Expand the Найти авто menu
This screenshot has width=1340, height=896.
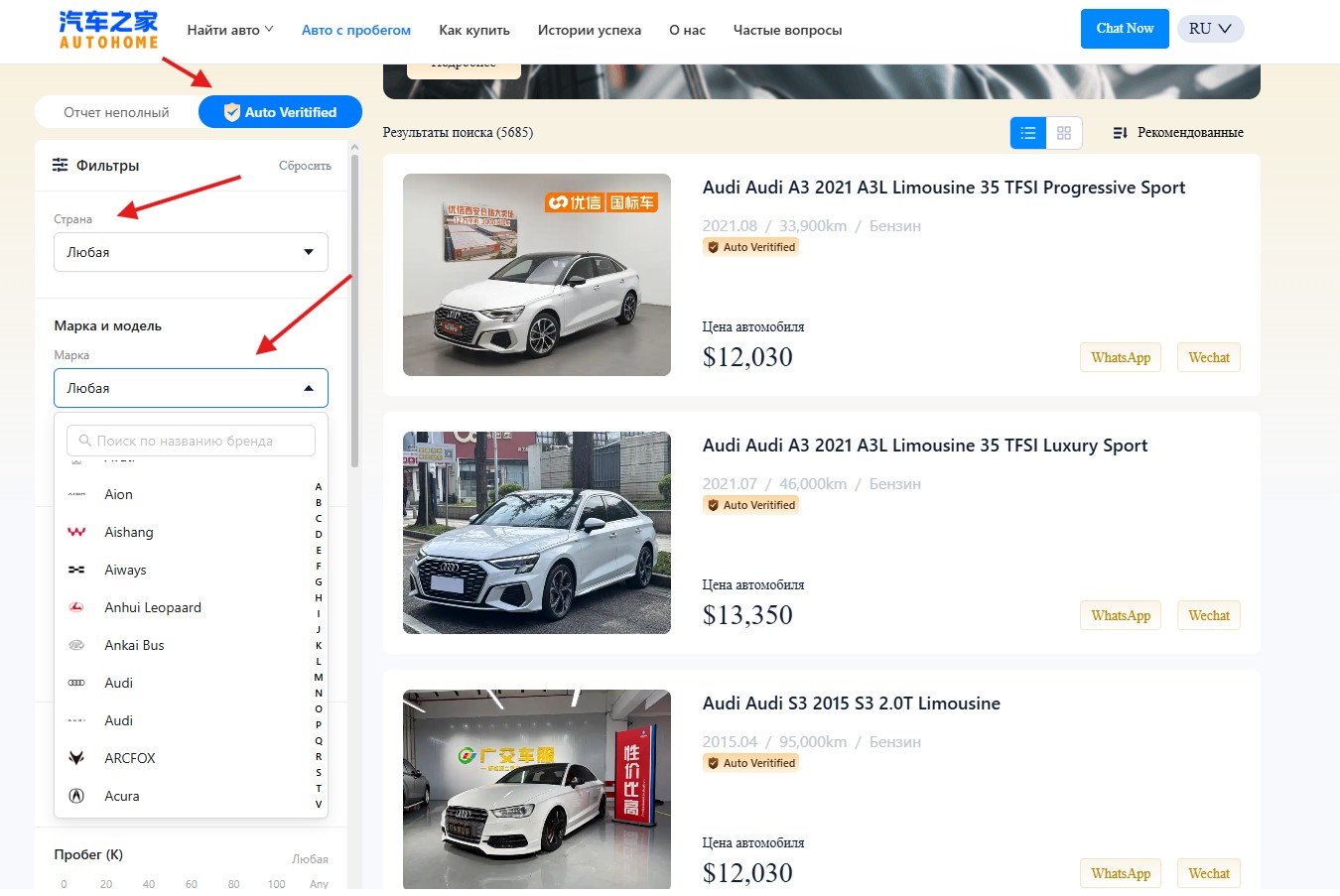[230, 30]
